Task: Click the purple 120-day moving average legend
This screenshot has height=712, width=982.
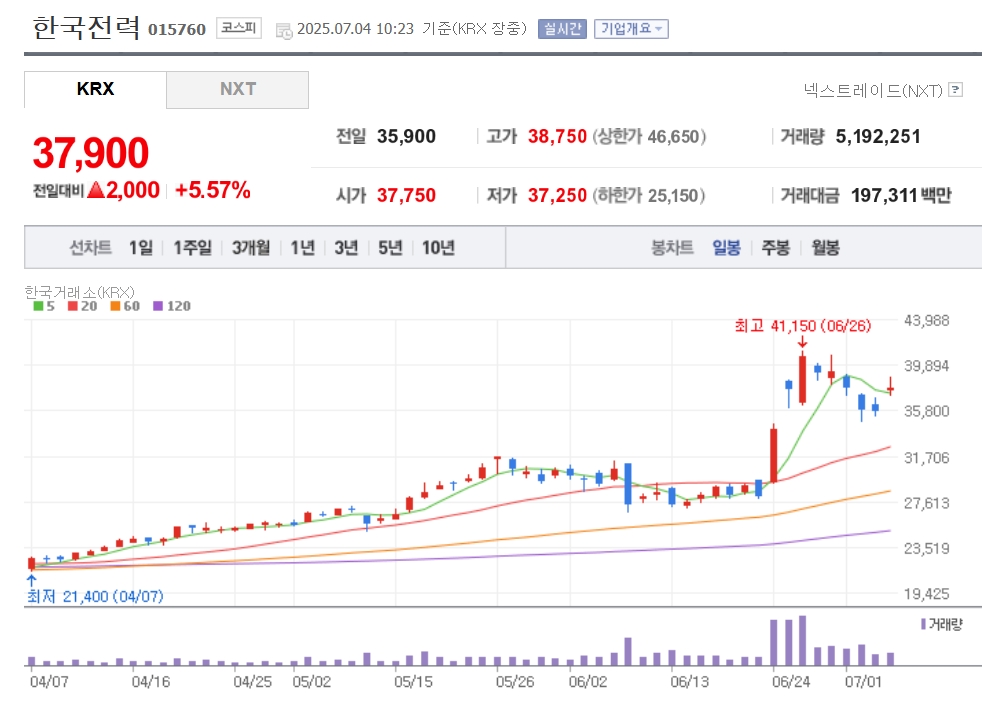Action: pyautogui.click(x=172, y=306)
